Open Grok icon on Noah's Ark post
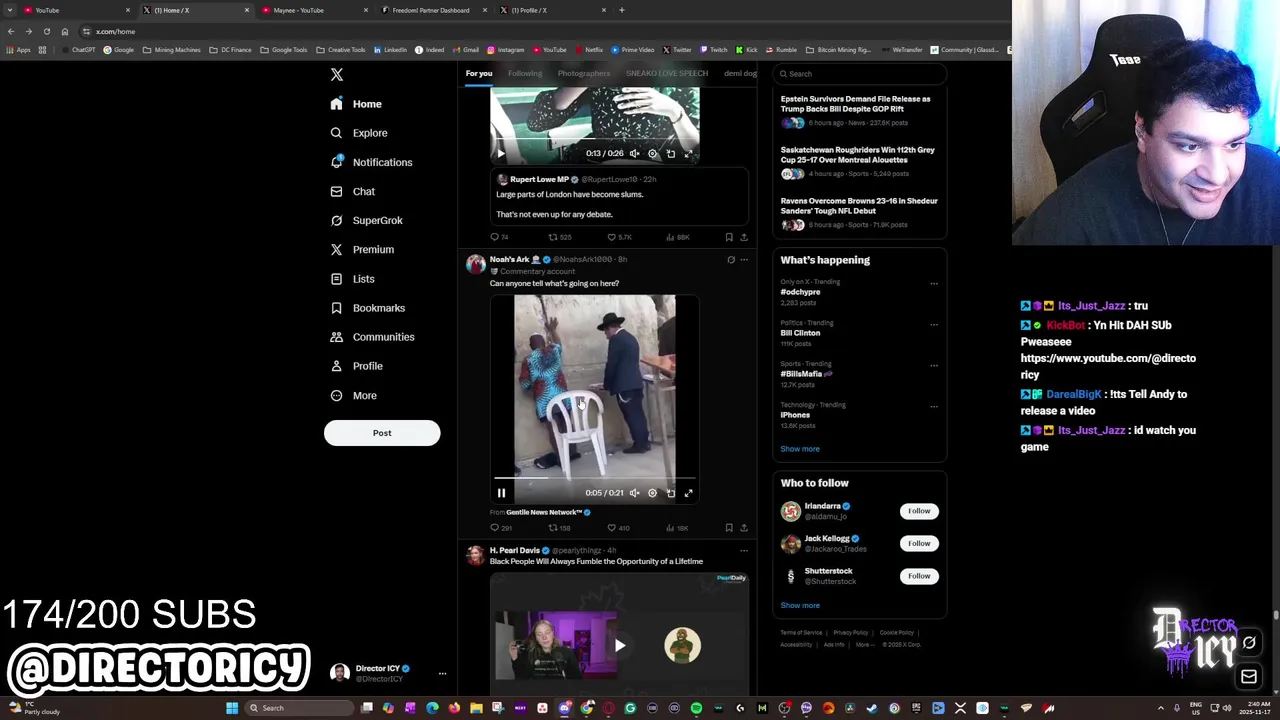Screen dimensions: 1280x720 coord(731,260)
